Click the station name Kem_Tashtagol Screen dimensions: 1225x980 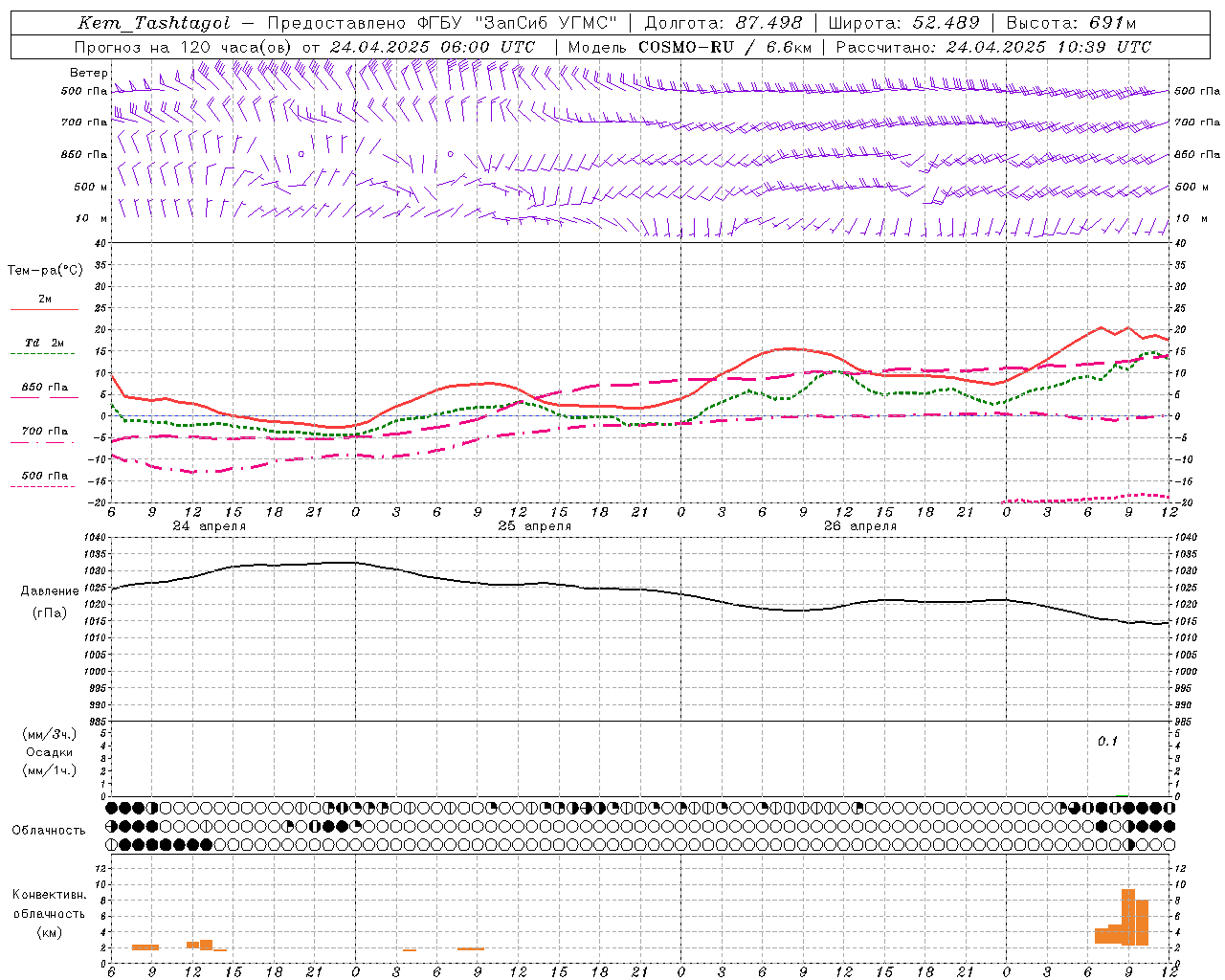[154, 23]
